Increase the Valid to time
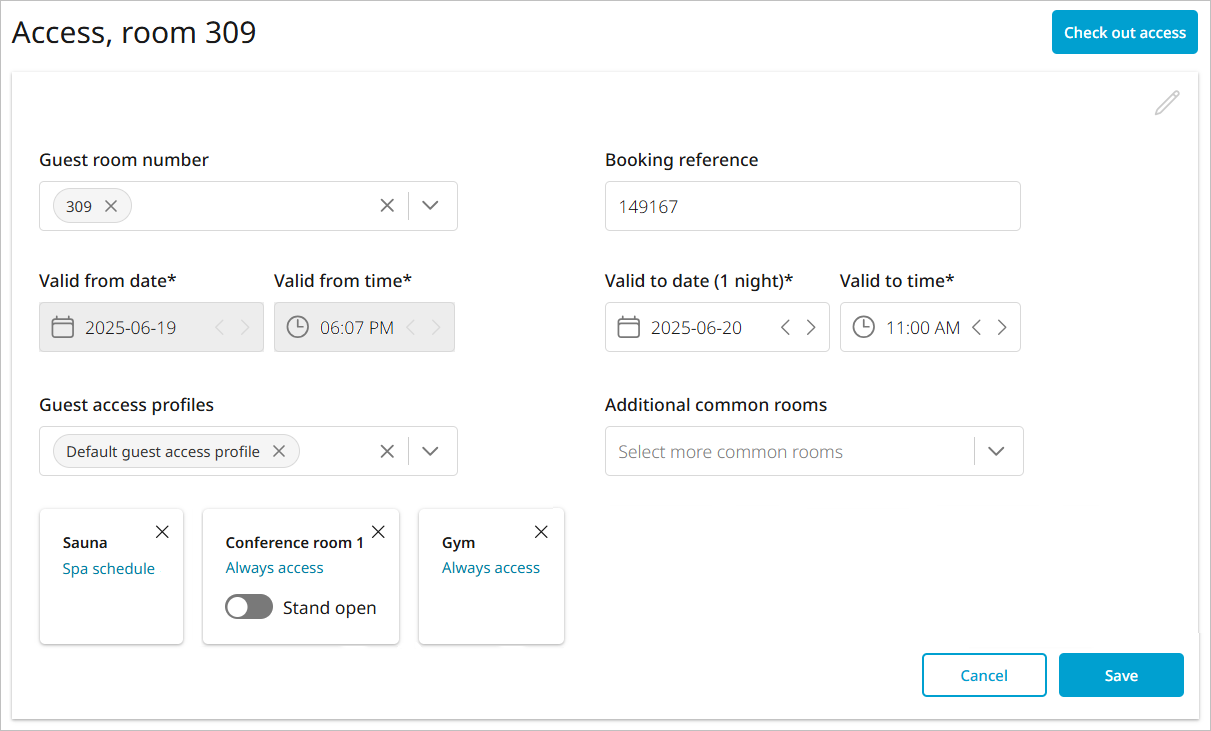 (1002, 327)
